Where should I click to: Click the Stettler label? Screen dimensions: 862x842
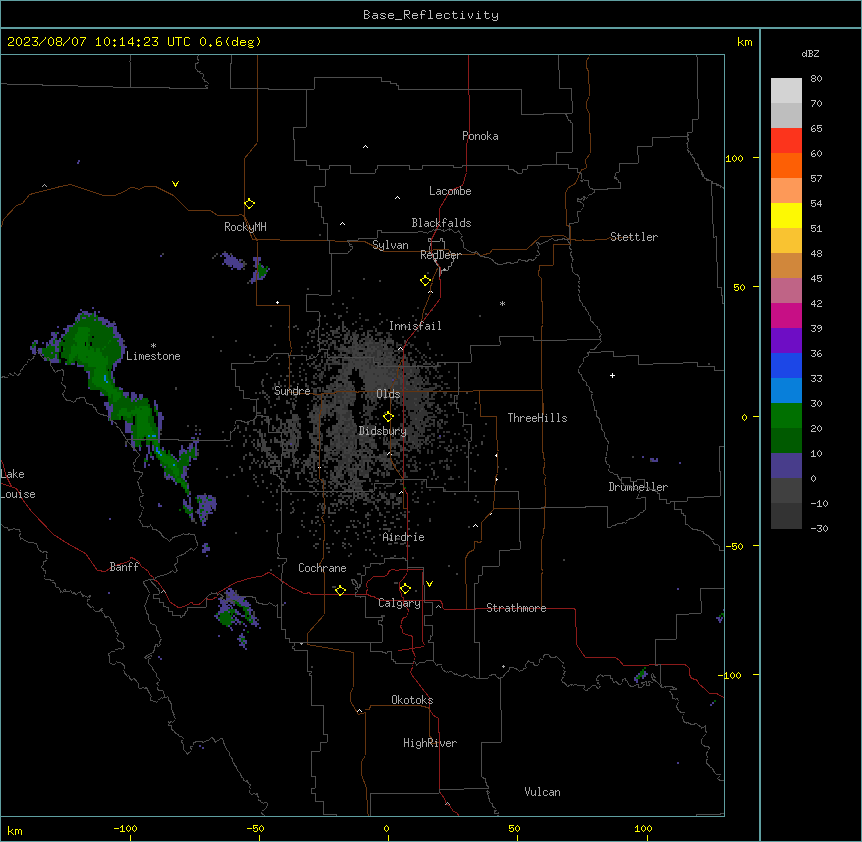click(634, 237)
